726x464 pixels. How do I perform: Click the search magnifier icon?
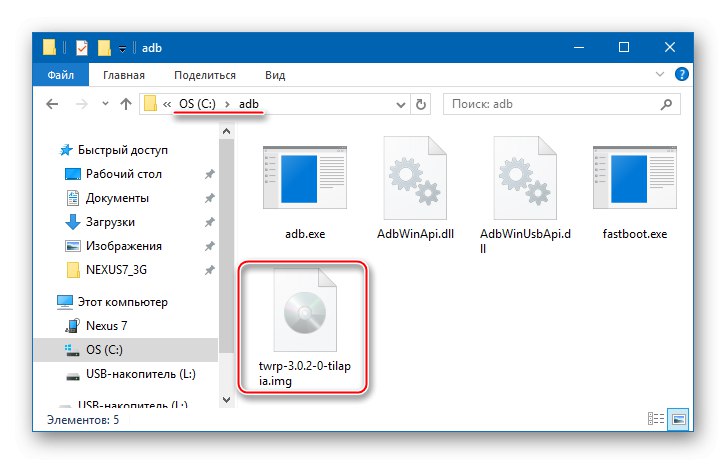[x=666, y=104]
